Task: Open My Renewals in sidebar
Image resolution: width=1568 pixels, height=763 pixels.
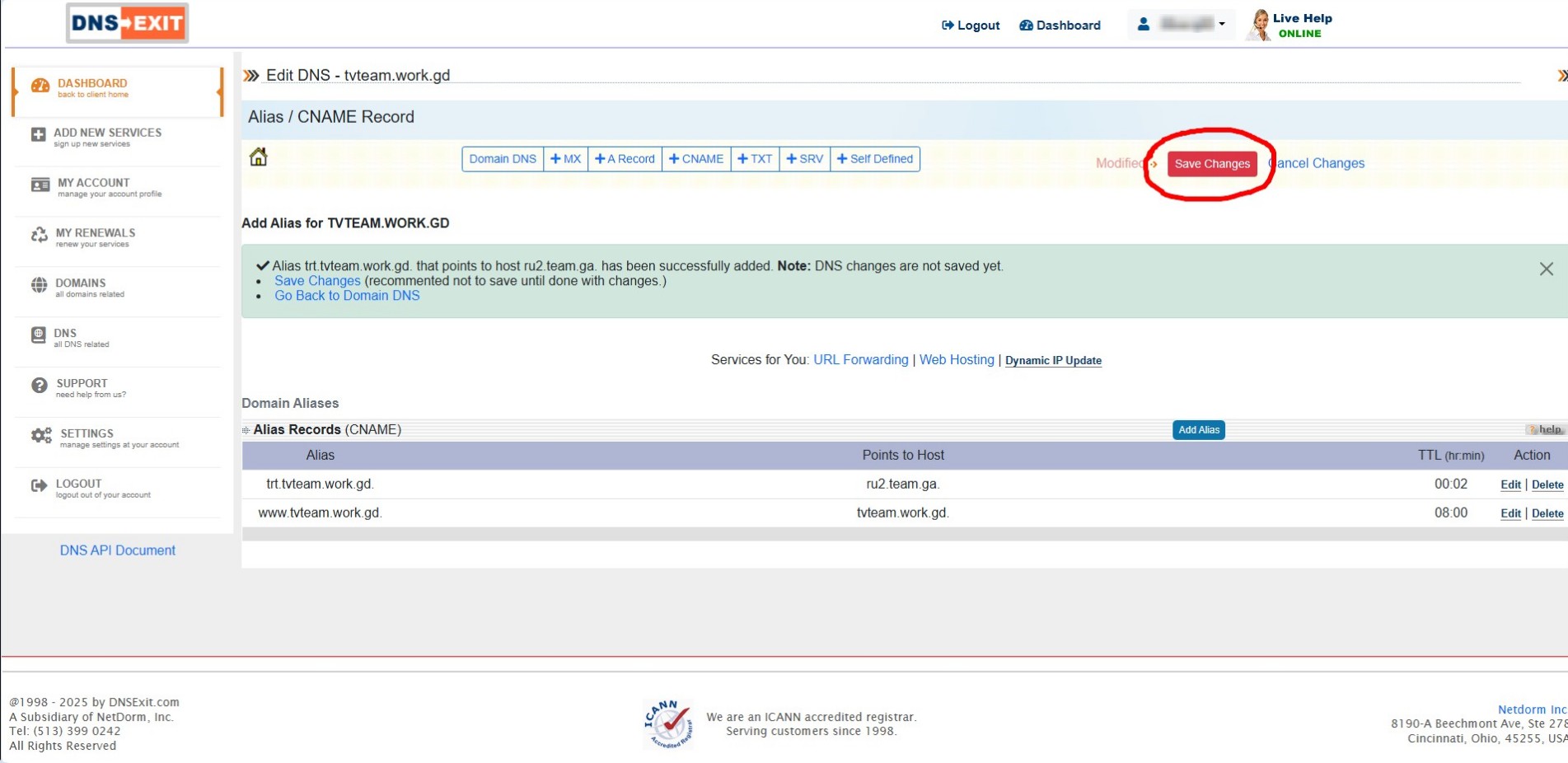Action: click(x=95, y=237)
